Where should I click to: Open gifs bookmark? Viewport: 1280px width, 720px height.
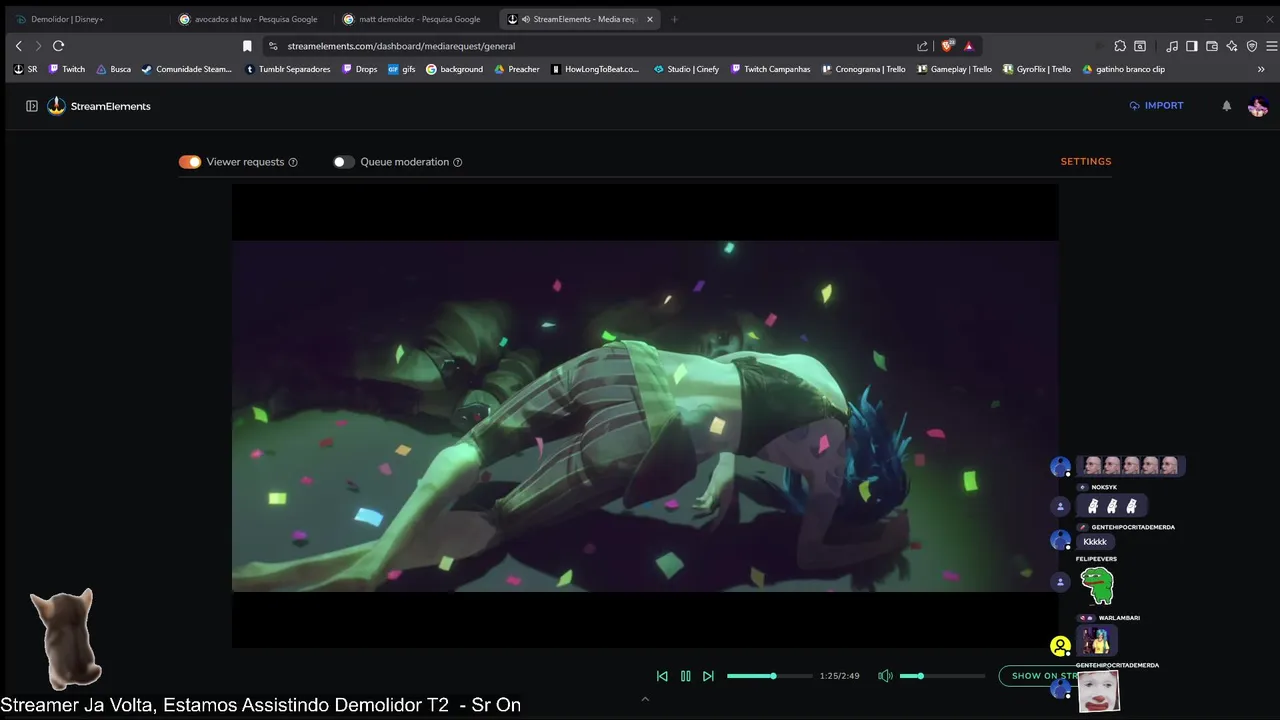coord(401,69)
